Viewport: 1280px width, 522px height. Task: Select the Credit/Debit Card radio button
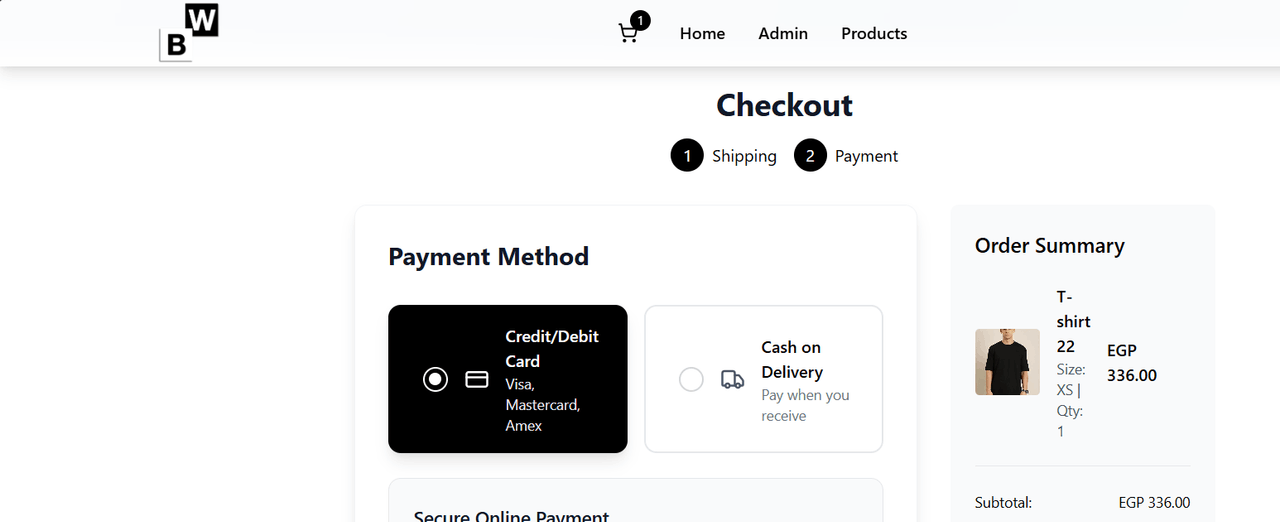(x=435, y=380)
